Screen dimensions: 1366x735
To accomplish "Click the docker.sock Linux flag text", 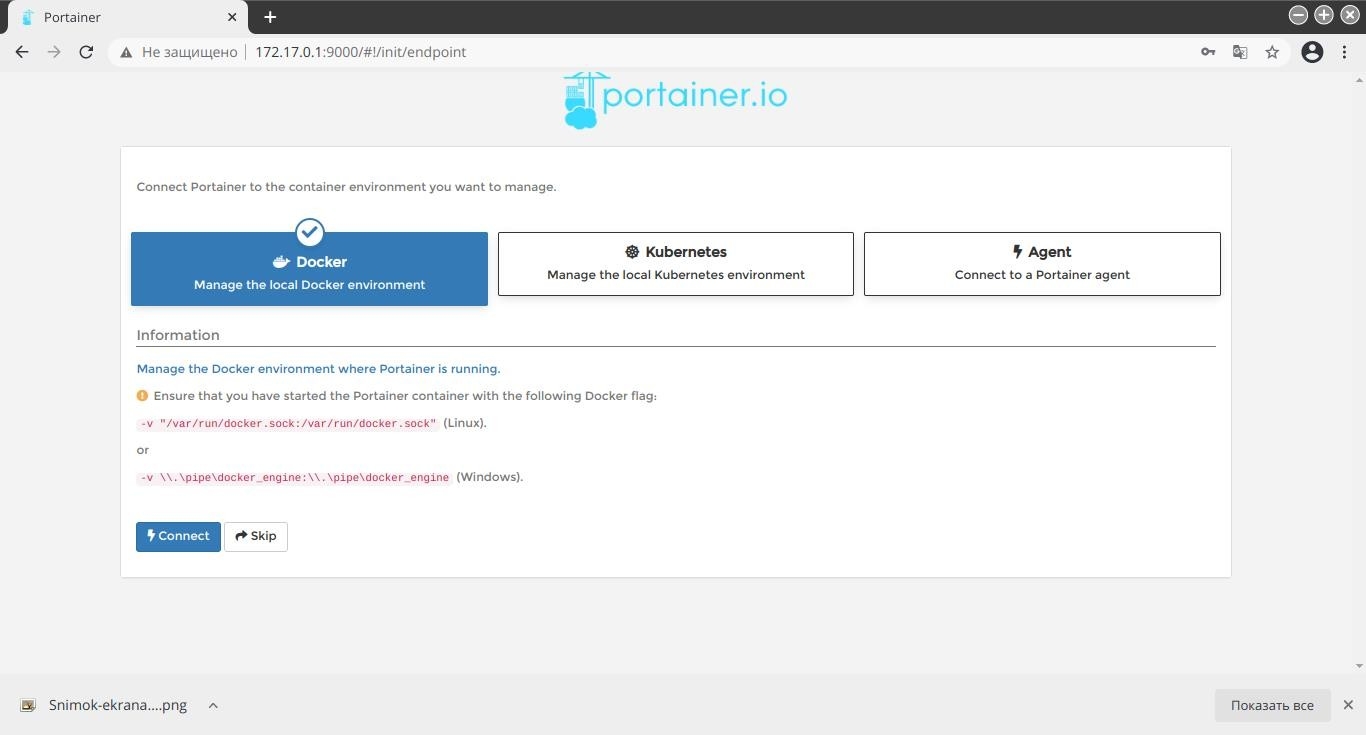I will (287, 424).
